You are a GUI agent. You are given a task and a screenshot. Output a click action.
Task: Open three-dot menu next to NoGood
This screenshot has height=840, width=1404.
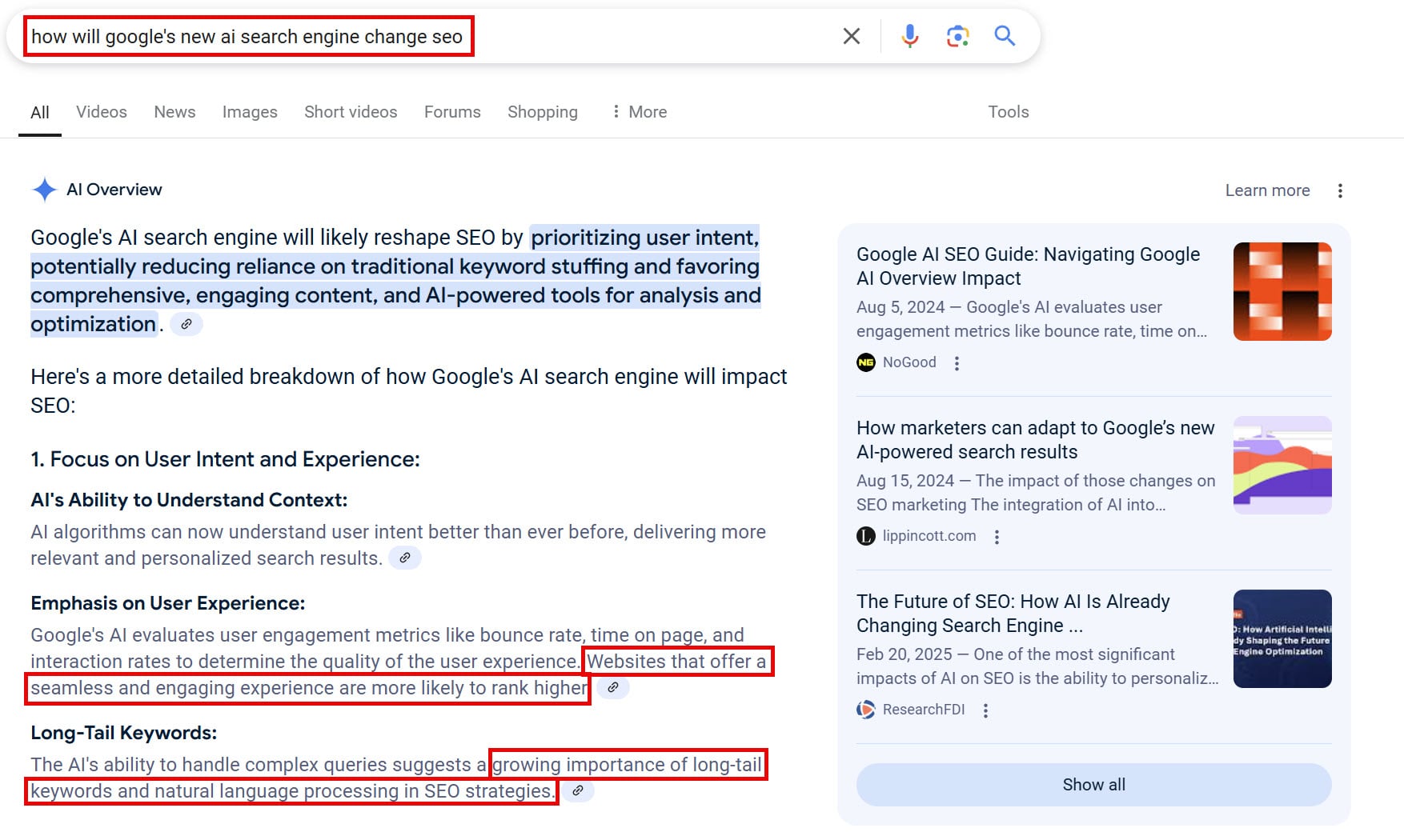957,363
